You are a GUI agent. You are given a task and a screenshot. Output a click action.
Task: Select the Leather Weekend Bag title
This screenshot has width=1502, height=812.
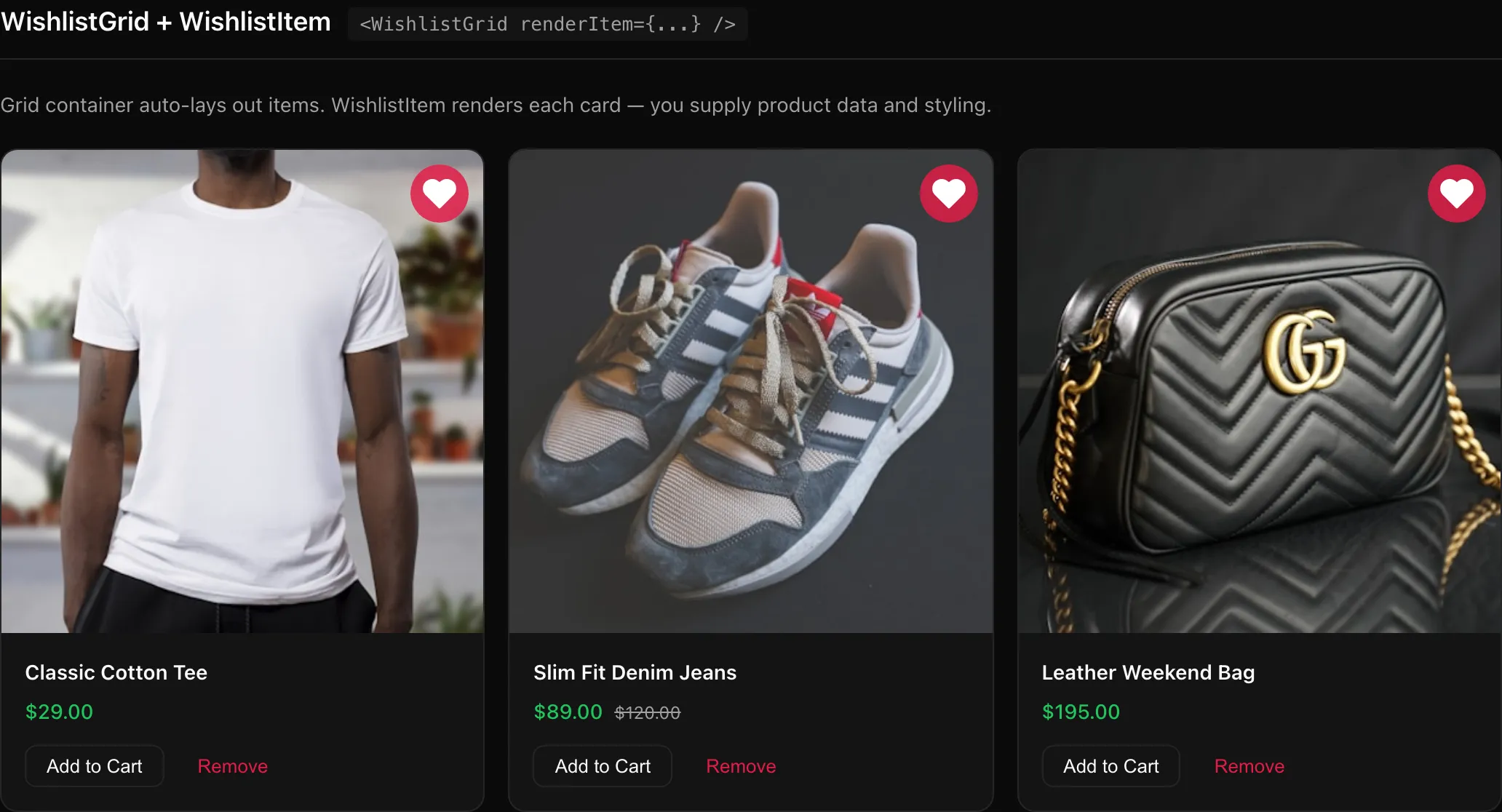(x=1148, y=672)
